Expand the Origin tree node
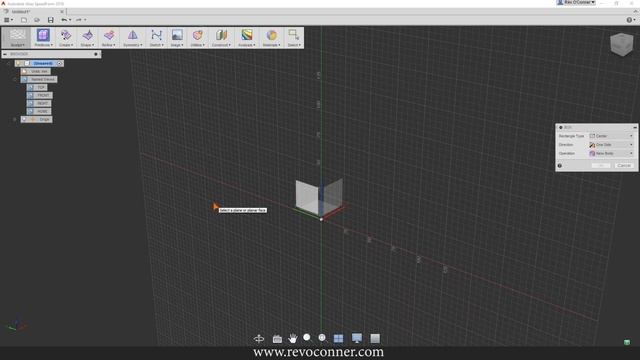This screenshot has height=360, width=640. [x=15, y=119]
